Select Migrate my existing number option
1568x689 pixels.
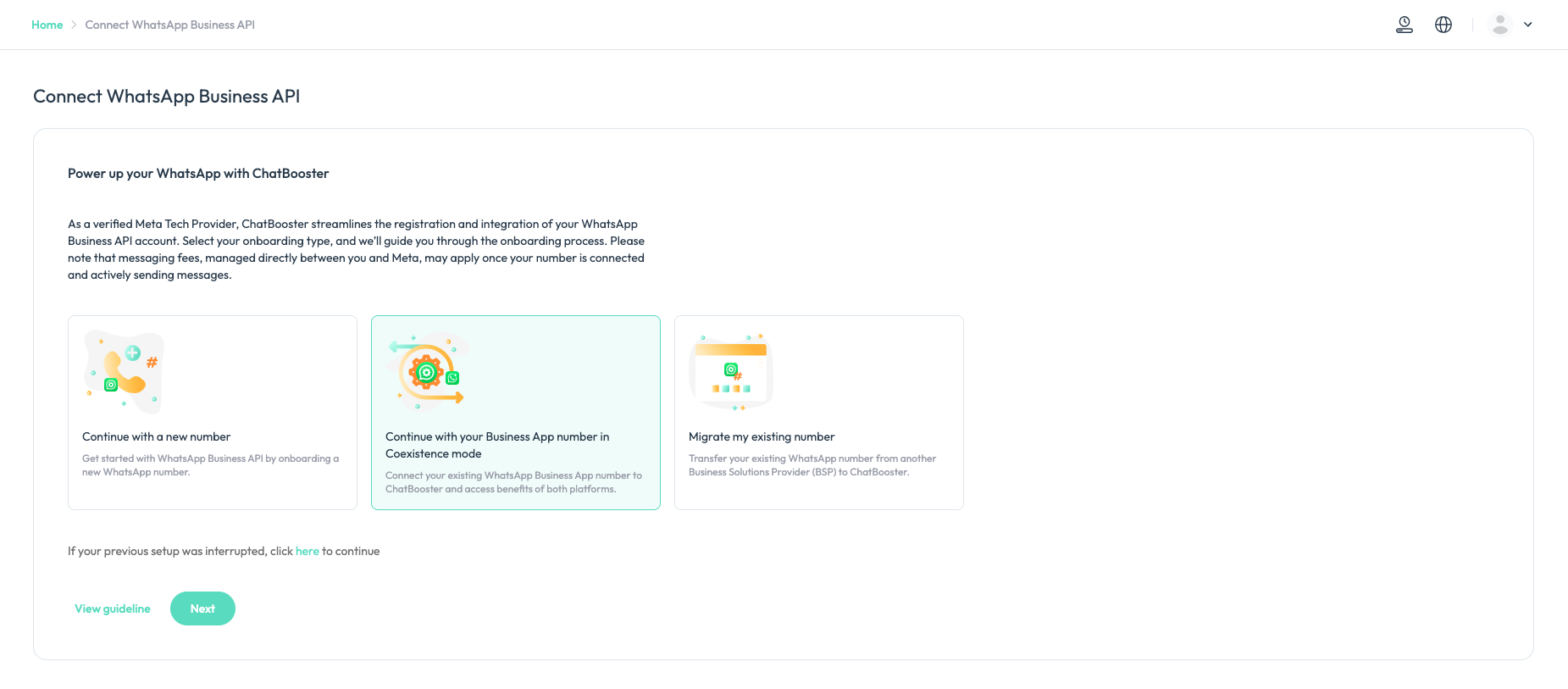click(x=819, y=413)
